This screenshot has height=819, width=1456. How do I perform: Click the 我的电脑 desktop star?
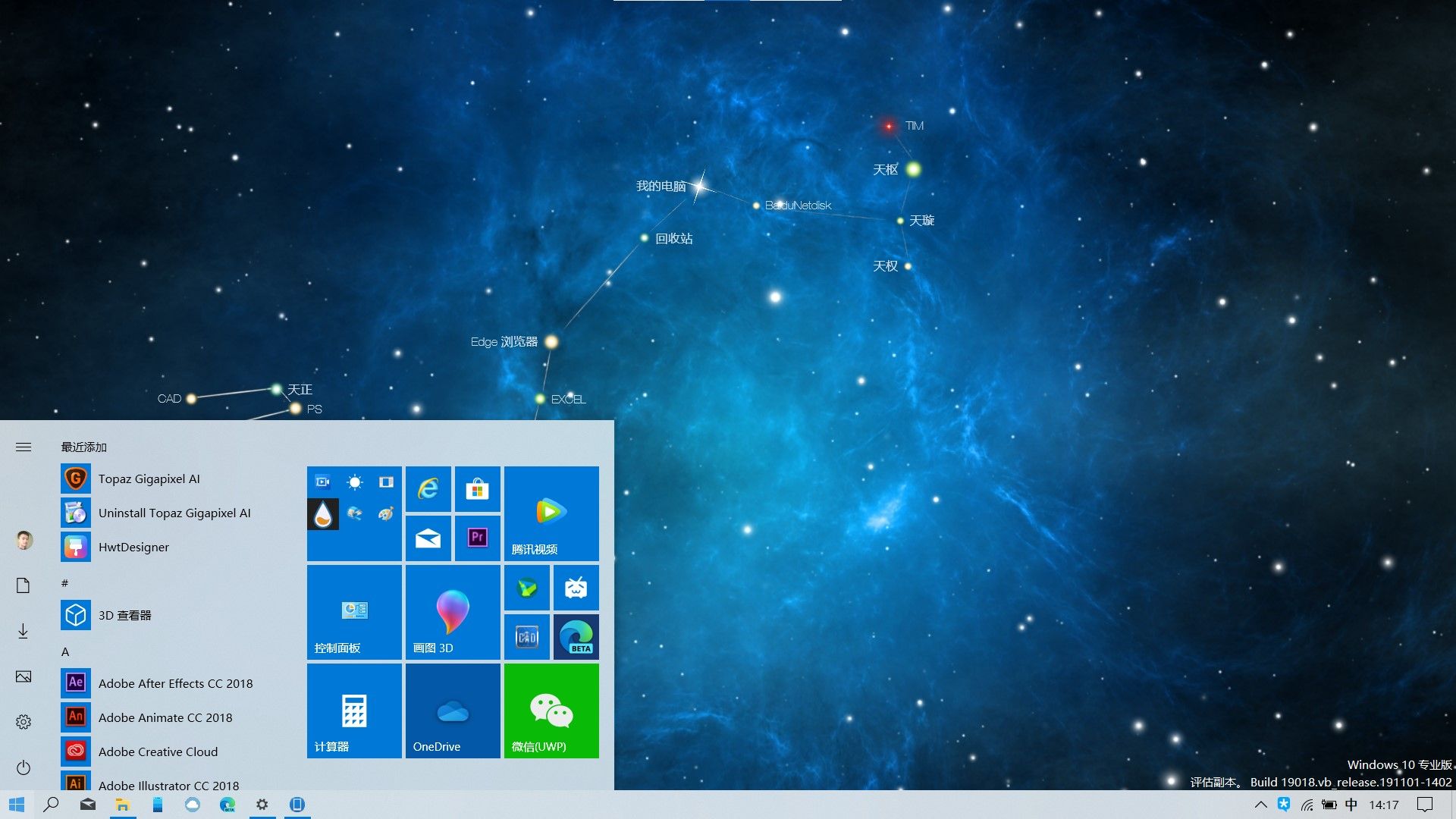700,186
